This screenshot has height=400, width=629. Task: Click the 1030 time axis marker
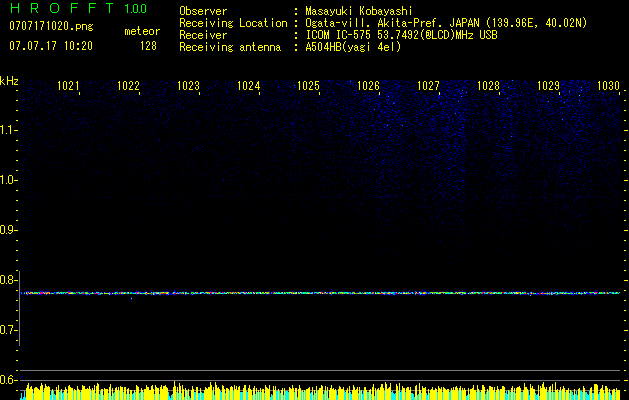pos(609,85)
